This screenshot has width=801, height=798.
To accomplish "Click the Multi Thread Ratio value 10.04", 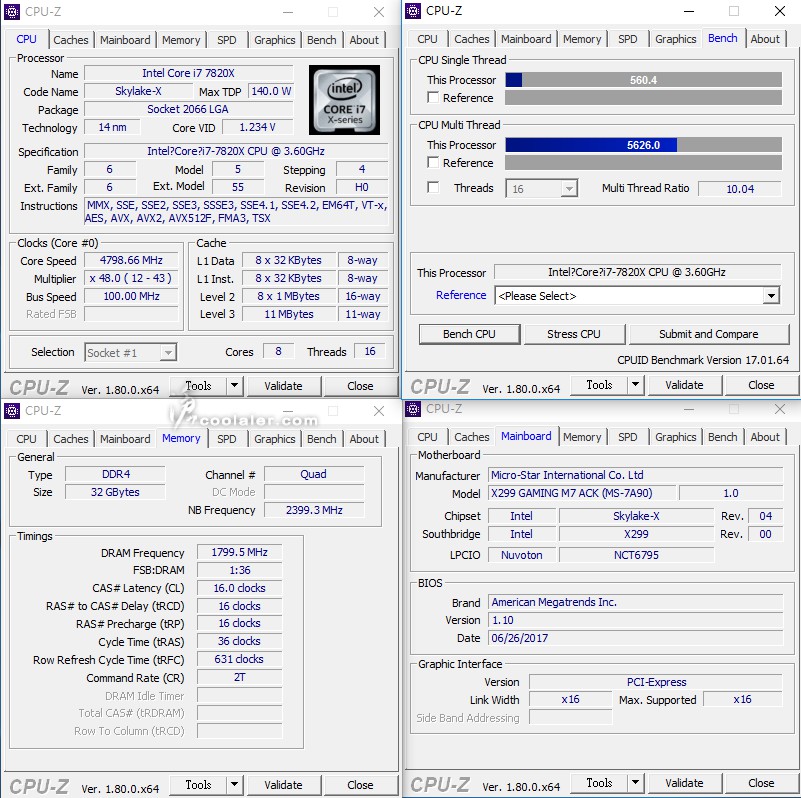I will click(740, 189).
